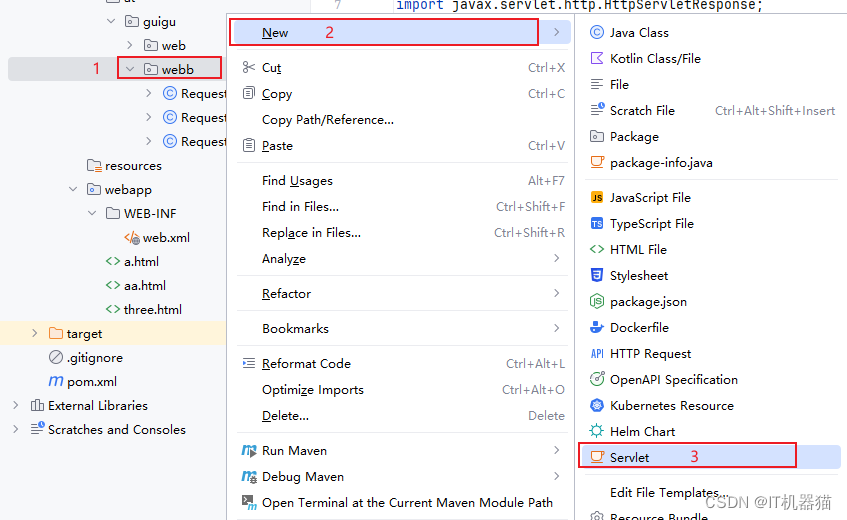
Task: Expand Scratches and Consoles node
Action: [16, 429]
